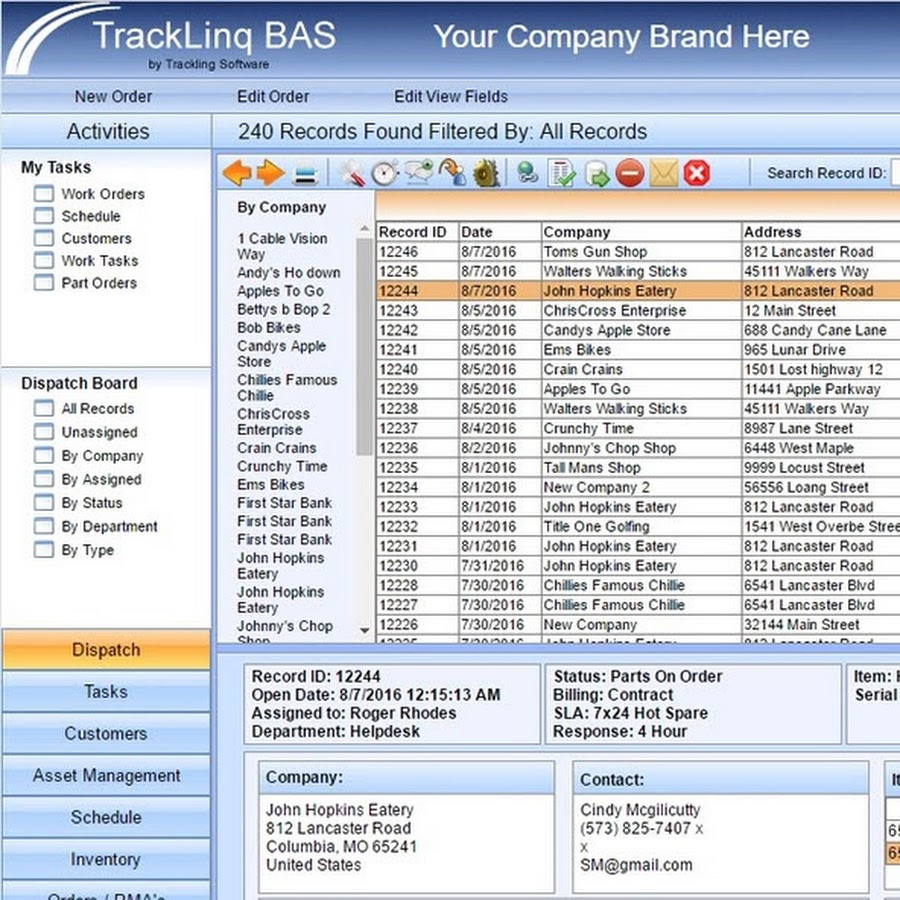The width and height of the screenshot is (900, 900).
Task: Click the reassign user arrow icon
Action: click(x=453, y=173)
